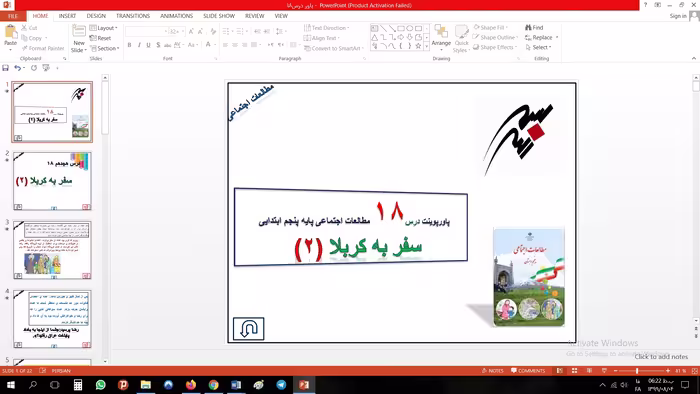Viewport: 700px width, 394px height.
Task: Select slide 4 thumbnail
Action: pos(52,319)
